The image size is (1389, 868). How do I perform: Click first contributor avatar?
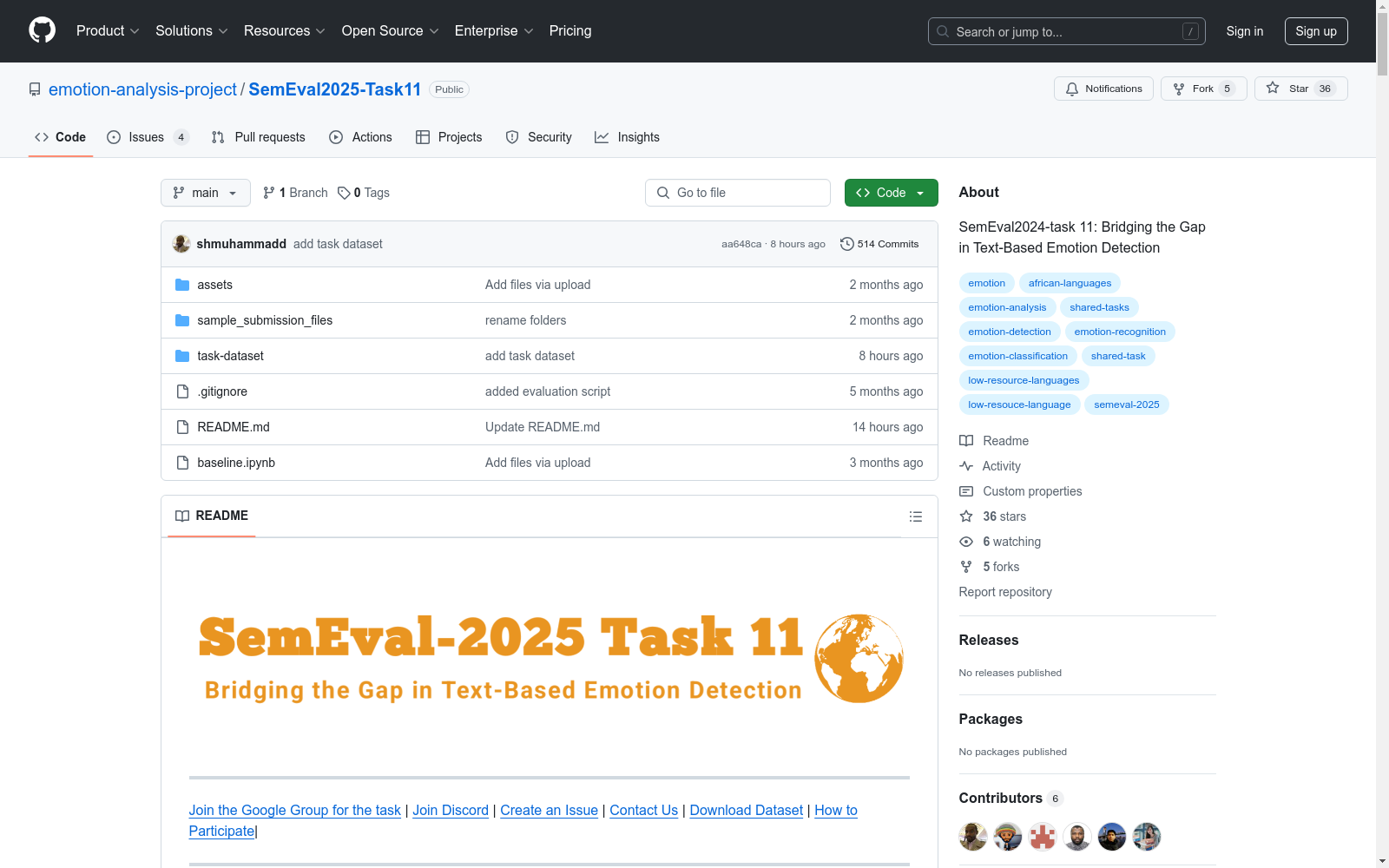pos(973,837)
